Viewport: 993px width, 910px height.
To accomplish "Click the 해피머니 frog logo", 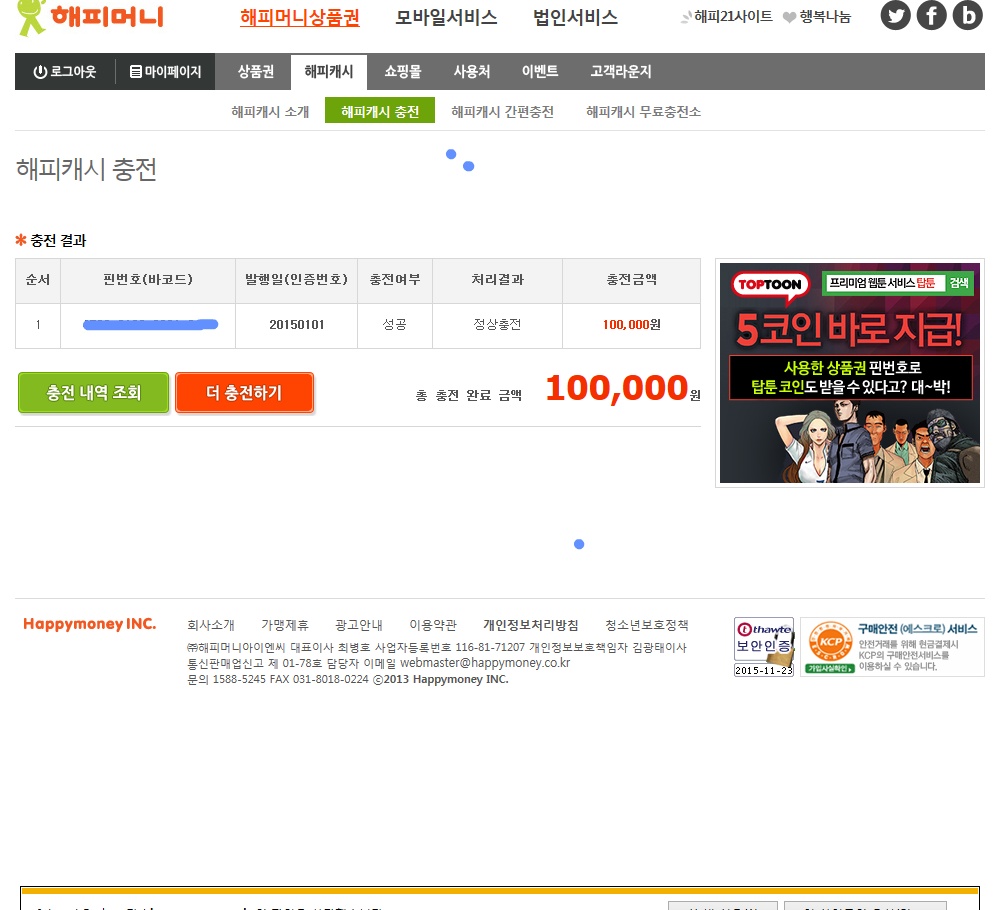I will [x=90, y=17].
